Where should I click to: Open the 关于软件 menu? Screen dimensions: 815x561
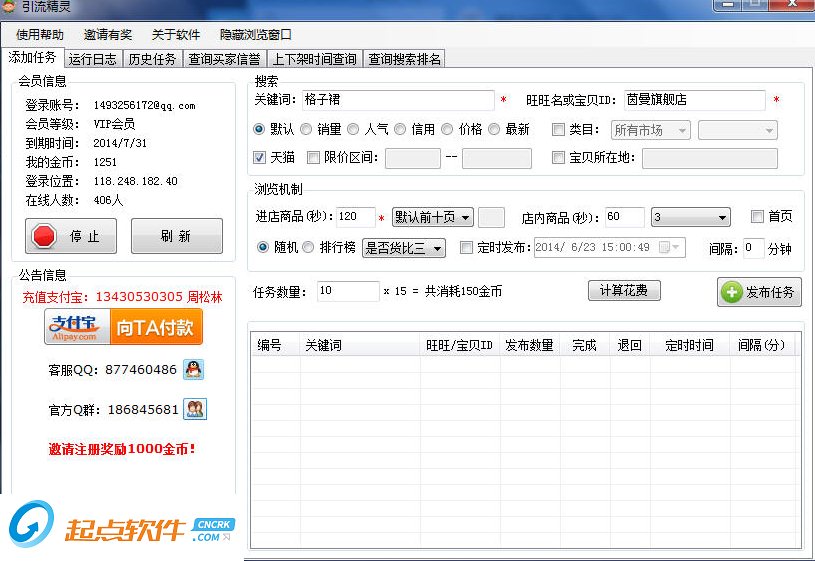pyautogui.click(x=176, y=35)
